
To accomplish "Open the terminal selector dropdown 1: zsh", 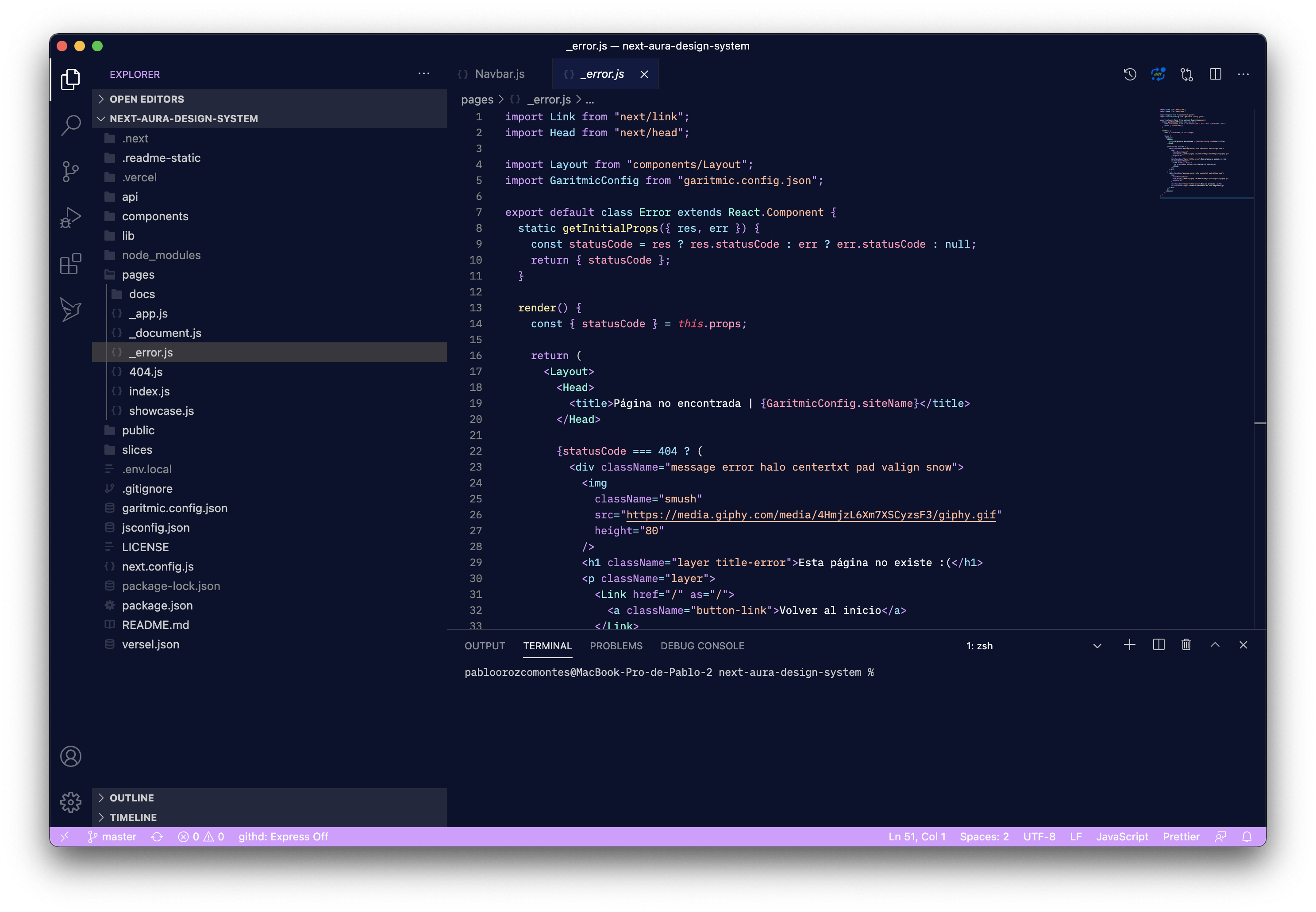I will (x=1034, y=646).
